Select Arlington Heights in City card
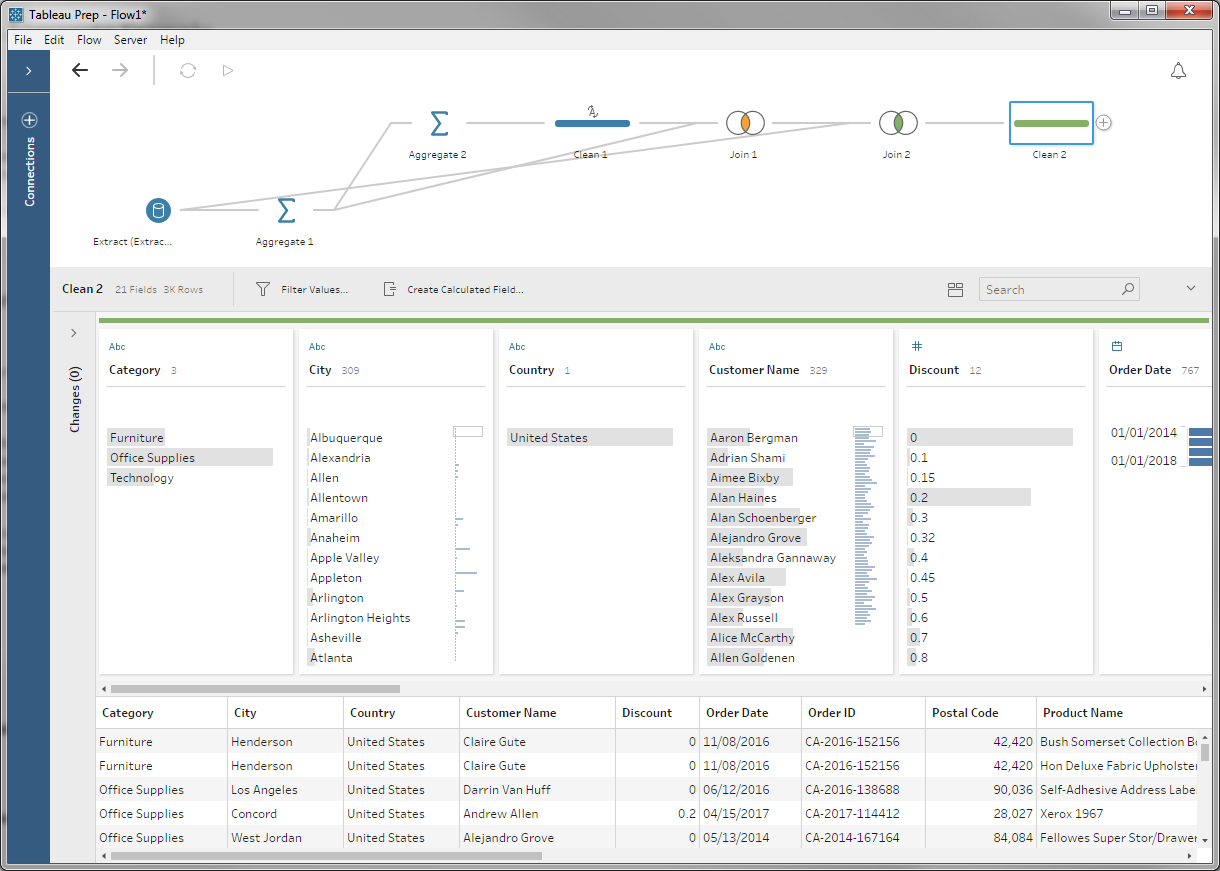1220x871 pixels. point(360,617)
